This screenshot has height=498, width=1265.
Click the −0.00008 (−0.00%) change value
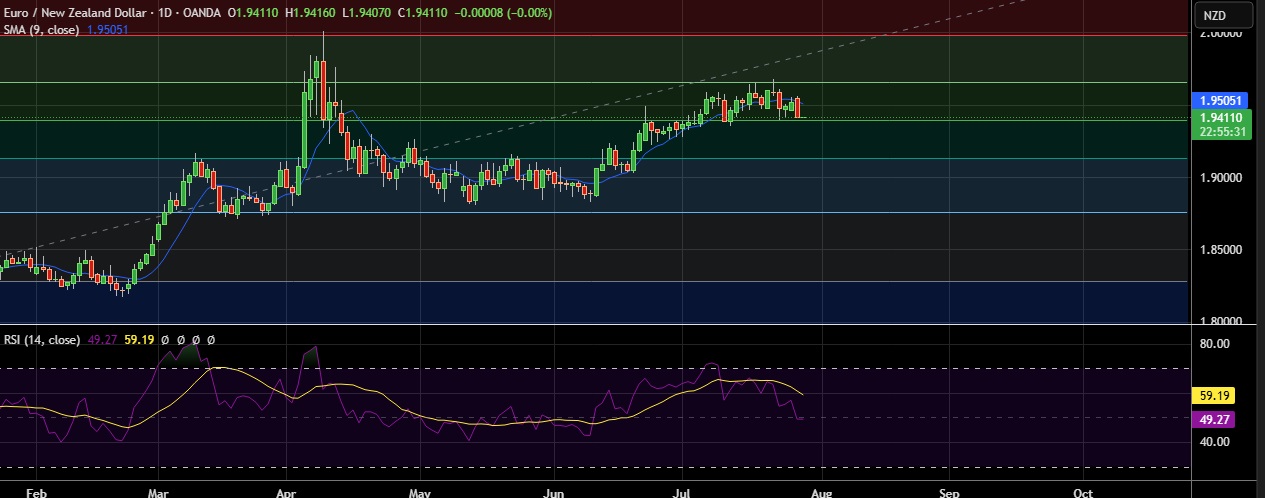coord(505,13)
